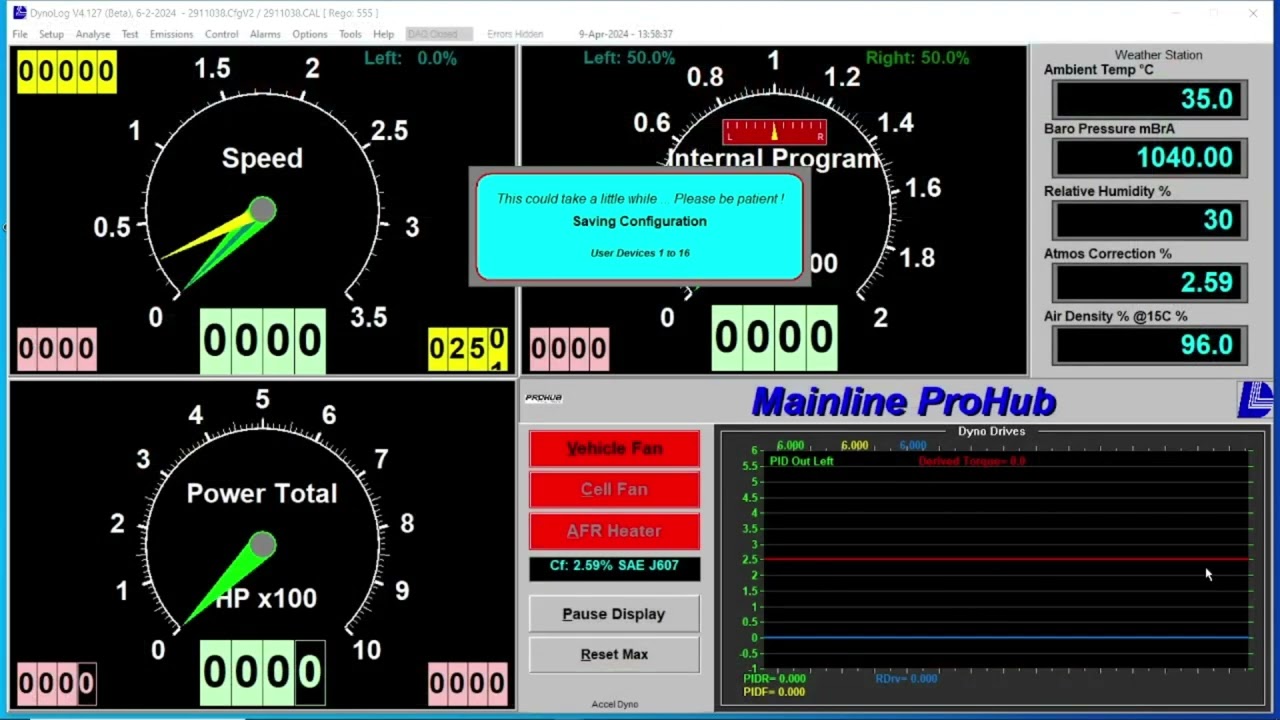
Task: Click the Cf: 2.59% SAE J607 readout
Action: tap(614, 566)
